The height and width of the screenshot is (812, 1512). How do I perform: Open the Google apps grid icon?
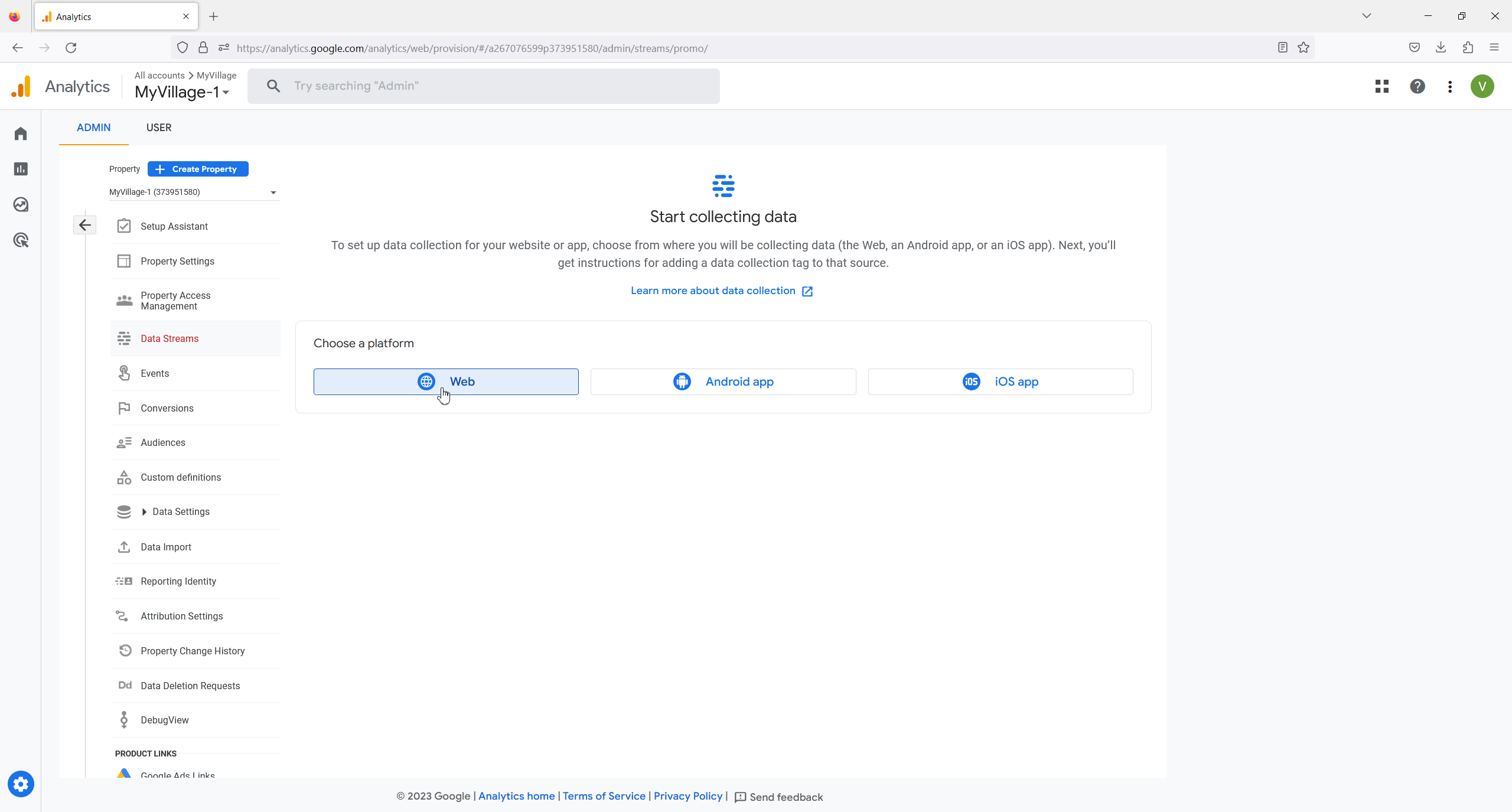pyautogui.click(x=1381, y=86)
